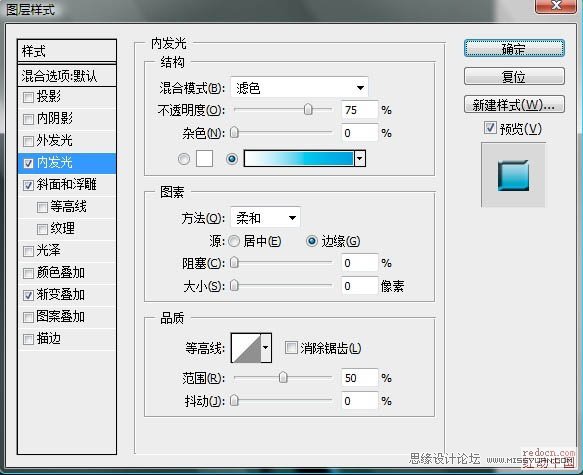Uncheck the 斜面和浮雕 checkbox
The width and height of the screenshot is (583, 475).
pos(28,185)
